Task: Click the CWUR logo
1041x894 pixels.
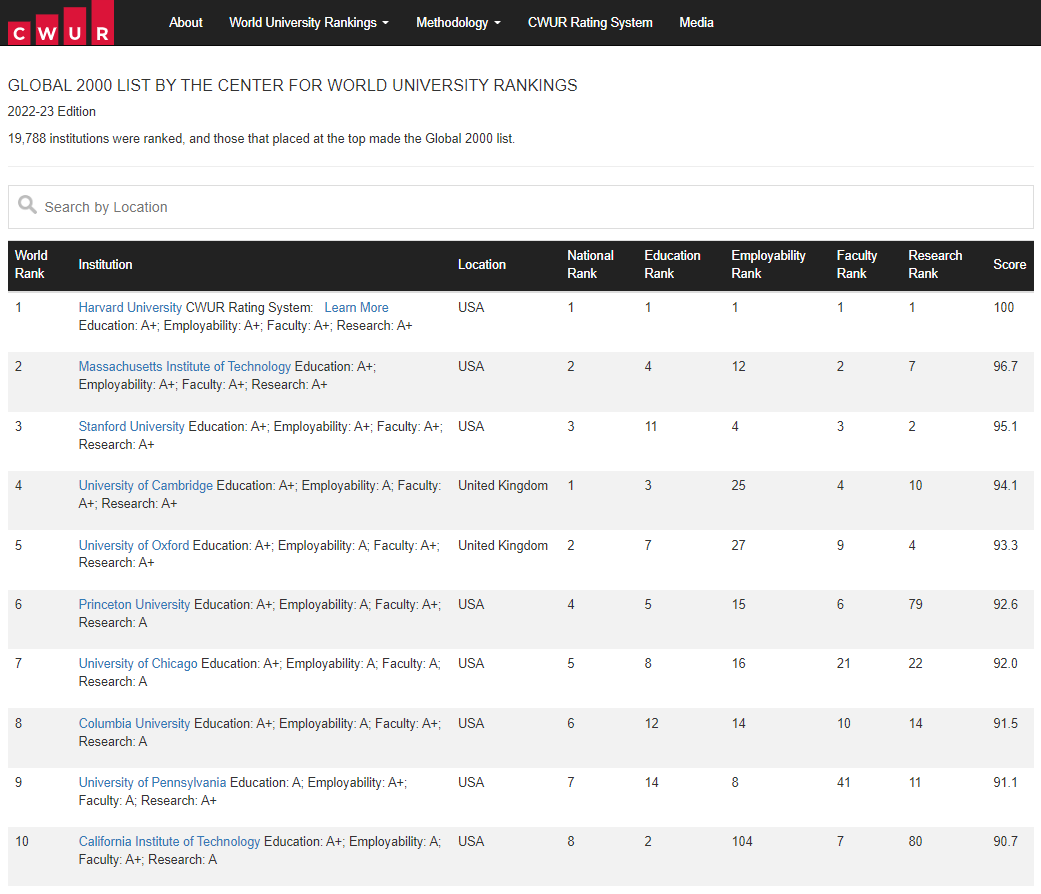Action: pyautogui.click(x=60, y=23)
